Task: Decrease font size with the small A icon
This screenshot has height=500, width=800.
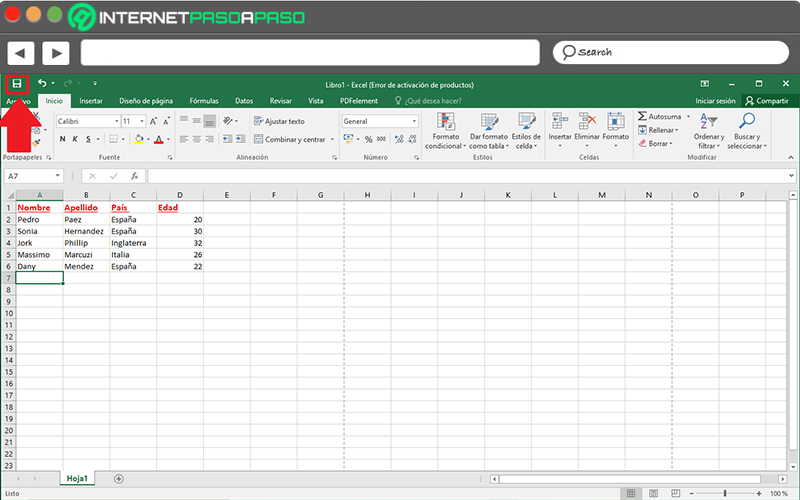Action: [166, 121]
